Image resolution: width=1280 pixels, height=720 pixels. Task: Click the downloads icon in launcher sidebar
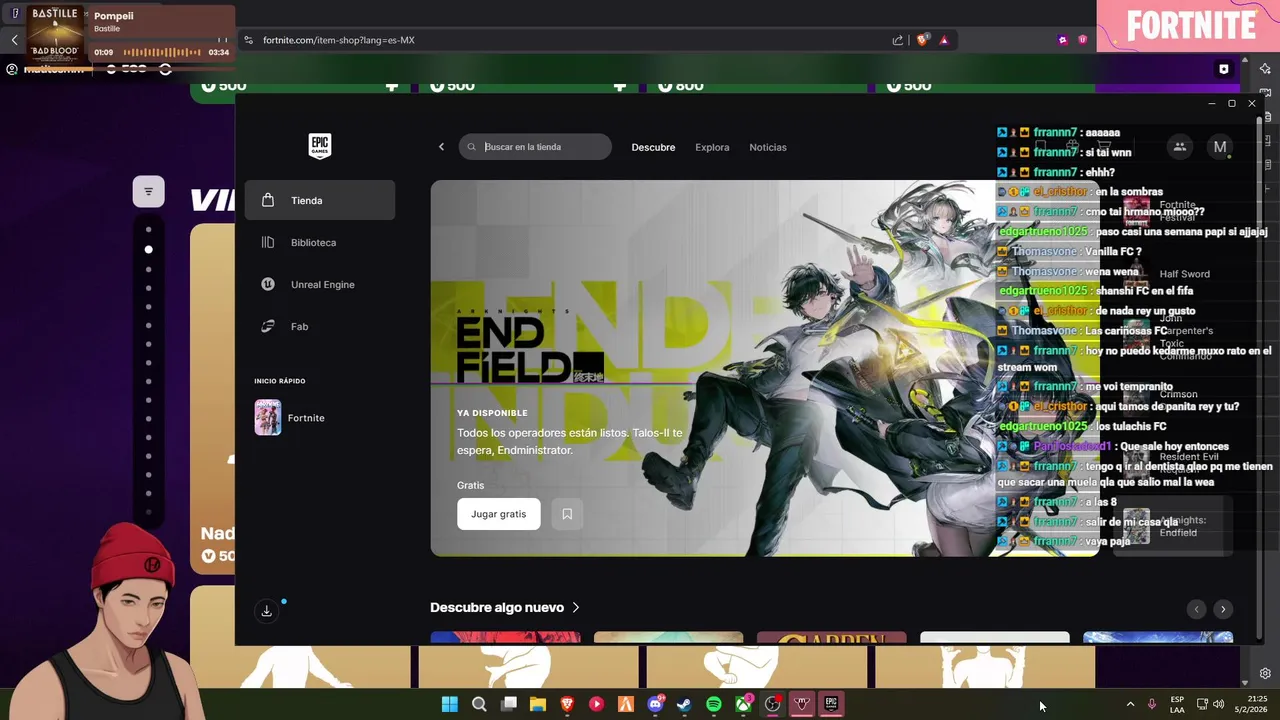[267, 611]
